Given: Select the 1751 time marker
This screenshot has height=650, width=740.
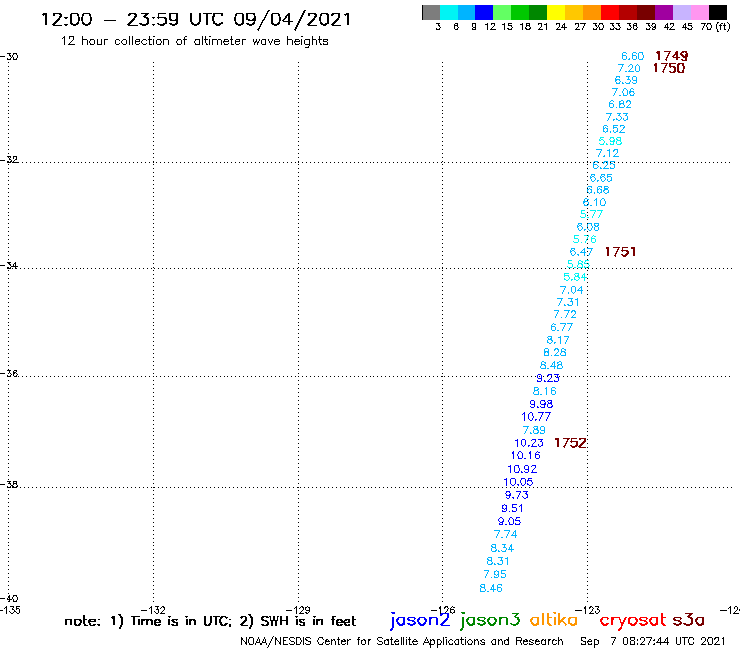Looking at the screenshot, I should tap(620, 252).
